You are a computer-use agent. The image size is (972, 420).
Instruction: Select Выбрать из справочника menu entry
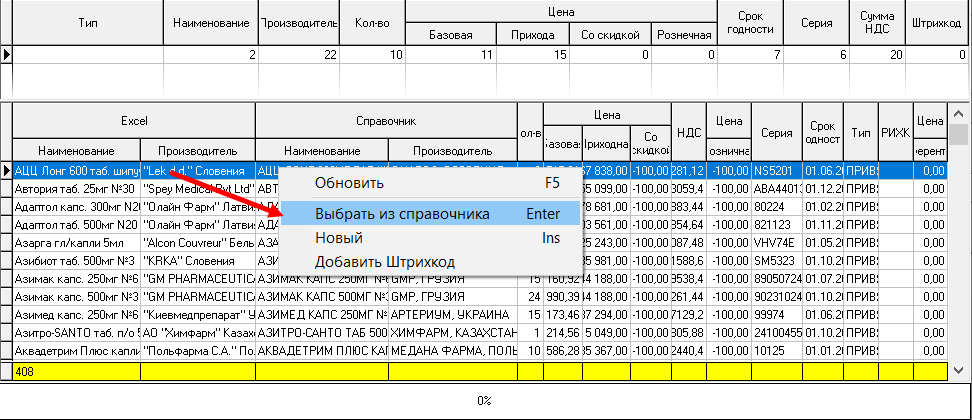431,214
